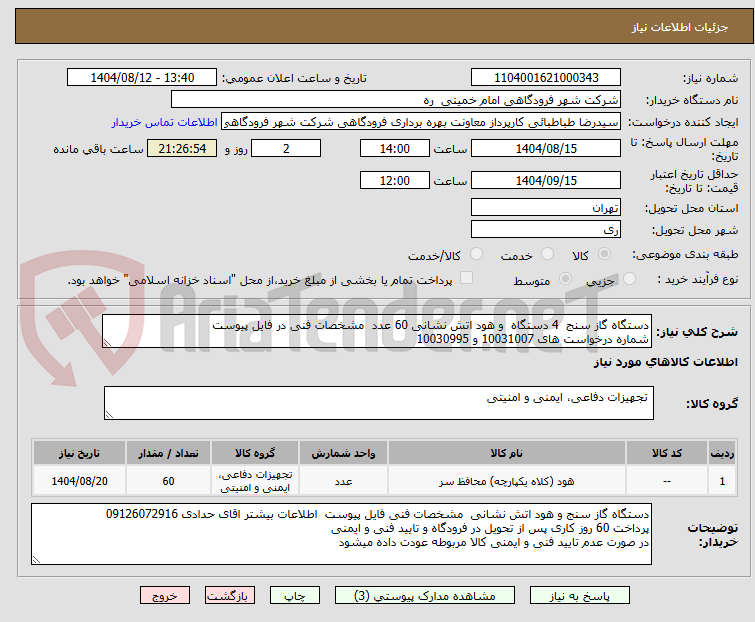Click the table's گروه کالا column header

pyautogui.click(x=255, y=453)
